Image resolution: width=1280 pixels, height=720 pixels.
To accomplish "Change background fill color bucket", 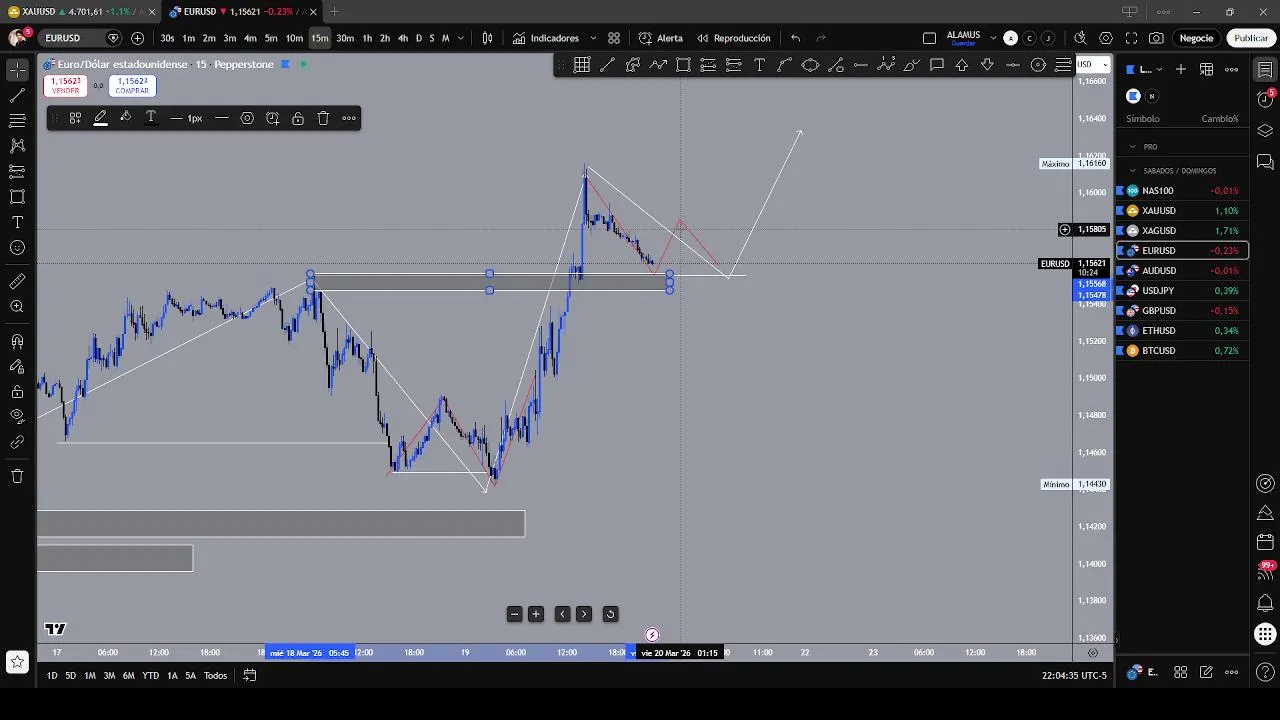I will pyautogui.click(x=125, y=118).
